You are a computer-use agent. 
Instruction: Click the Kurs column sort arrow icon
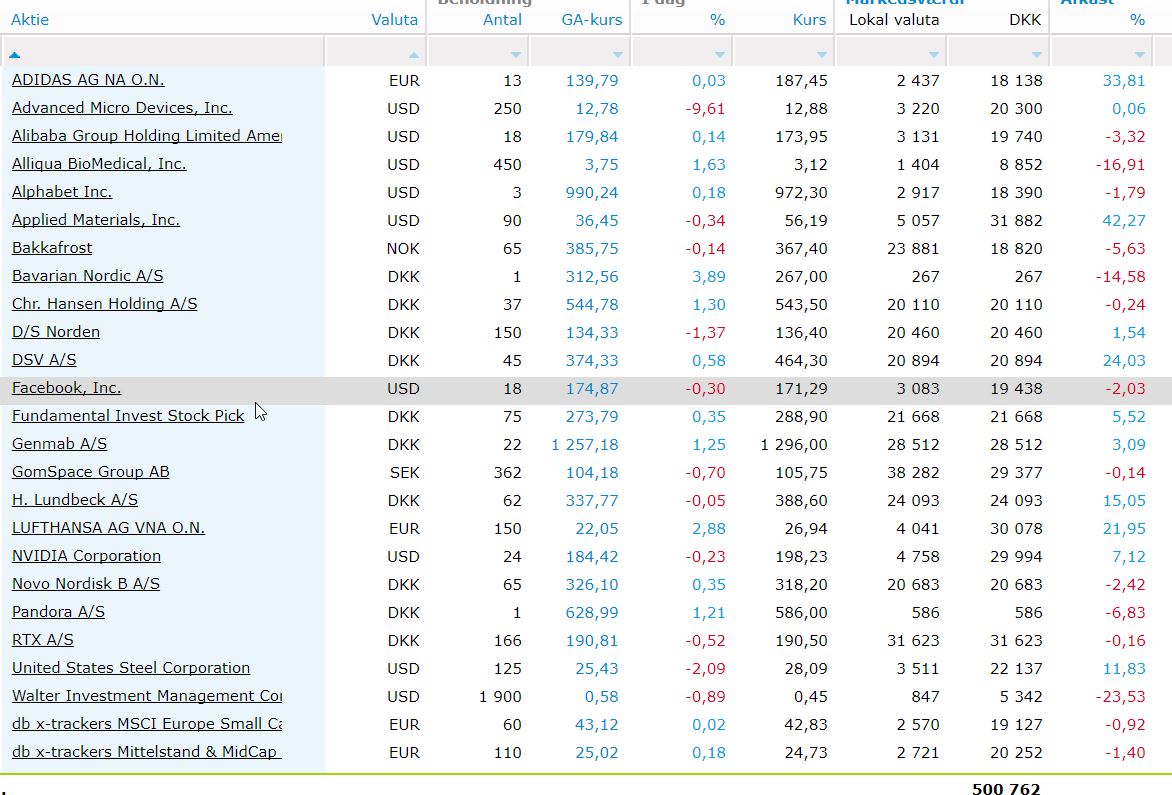pyautogui.click(x=821, y=55)
